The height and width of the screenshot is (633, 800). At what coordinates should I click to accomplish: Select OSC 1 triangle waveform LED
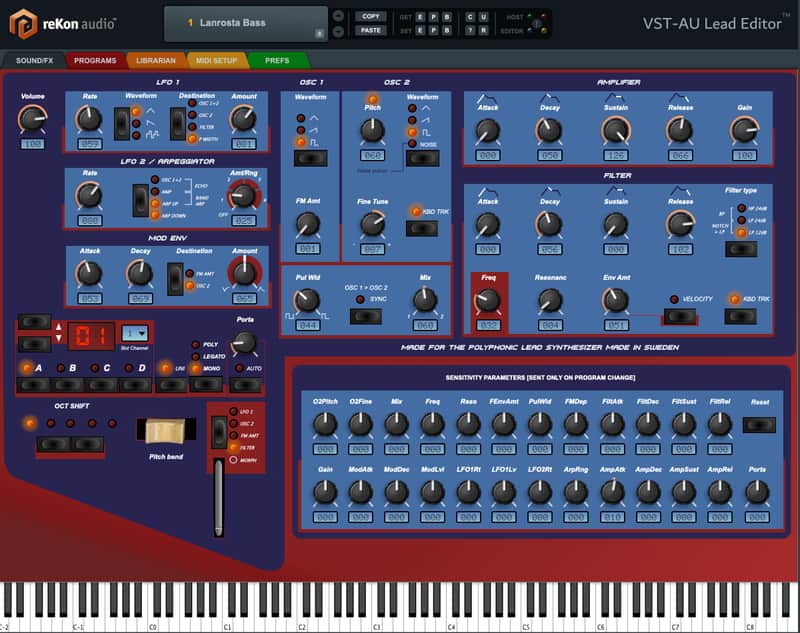(x=301, y=118)
